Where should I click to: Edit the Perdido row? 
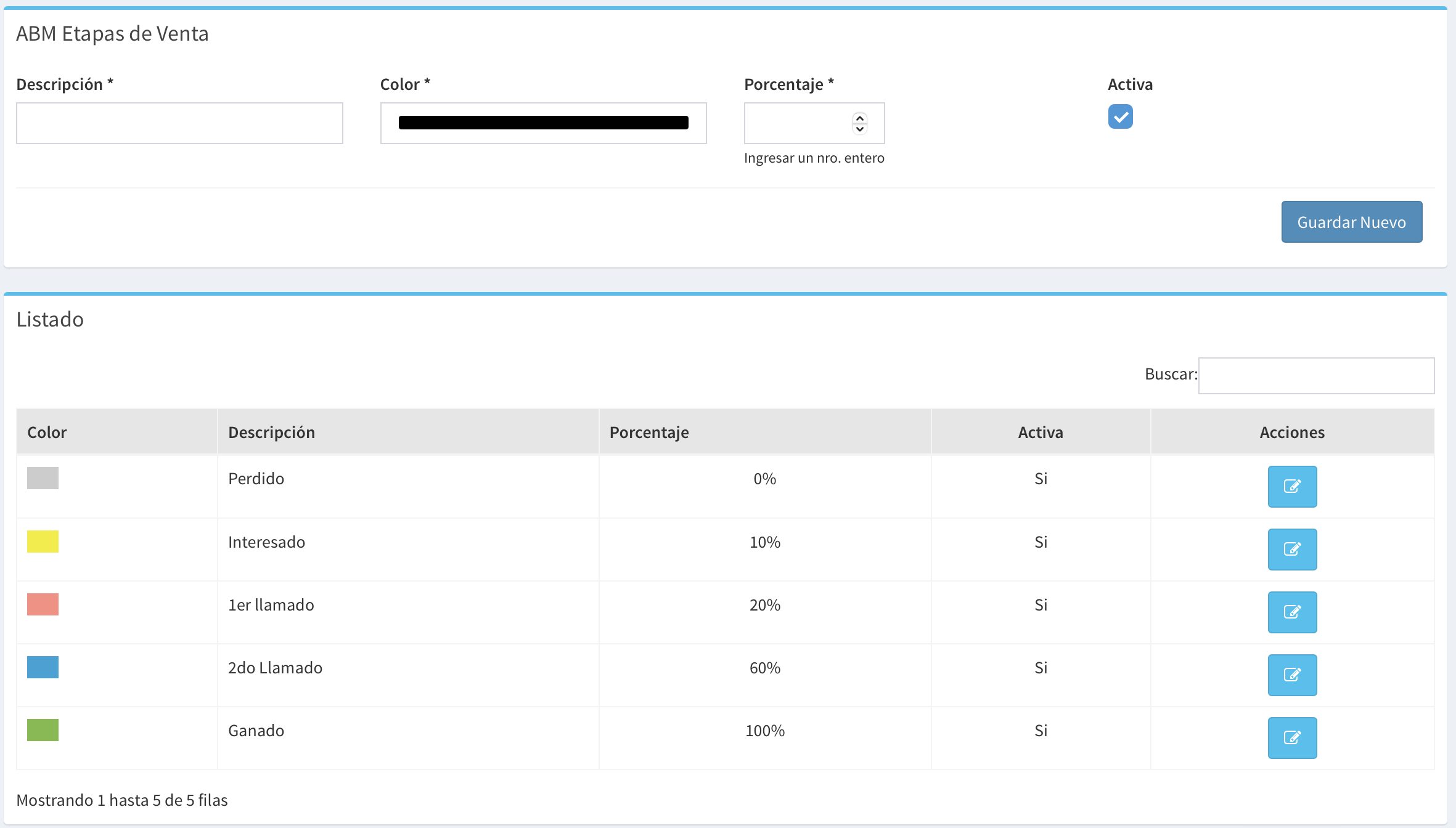[x=1292, y=487]
